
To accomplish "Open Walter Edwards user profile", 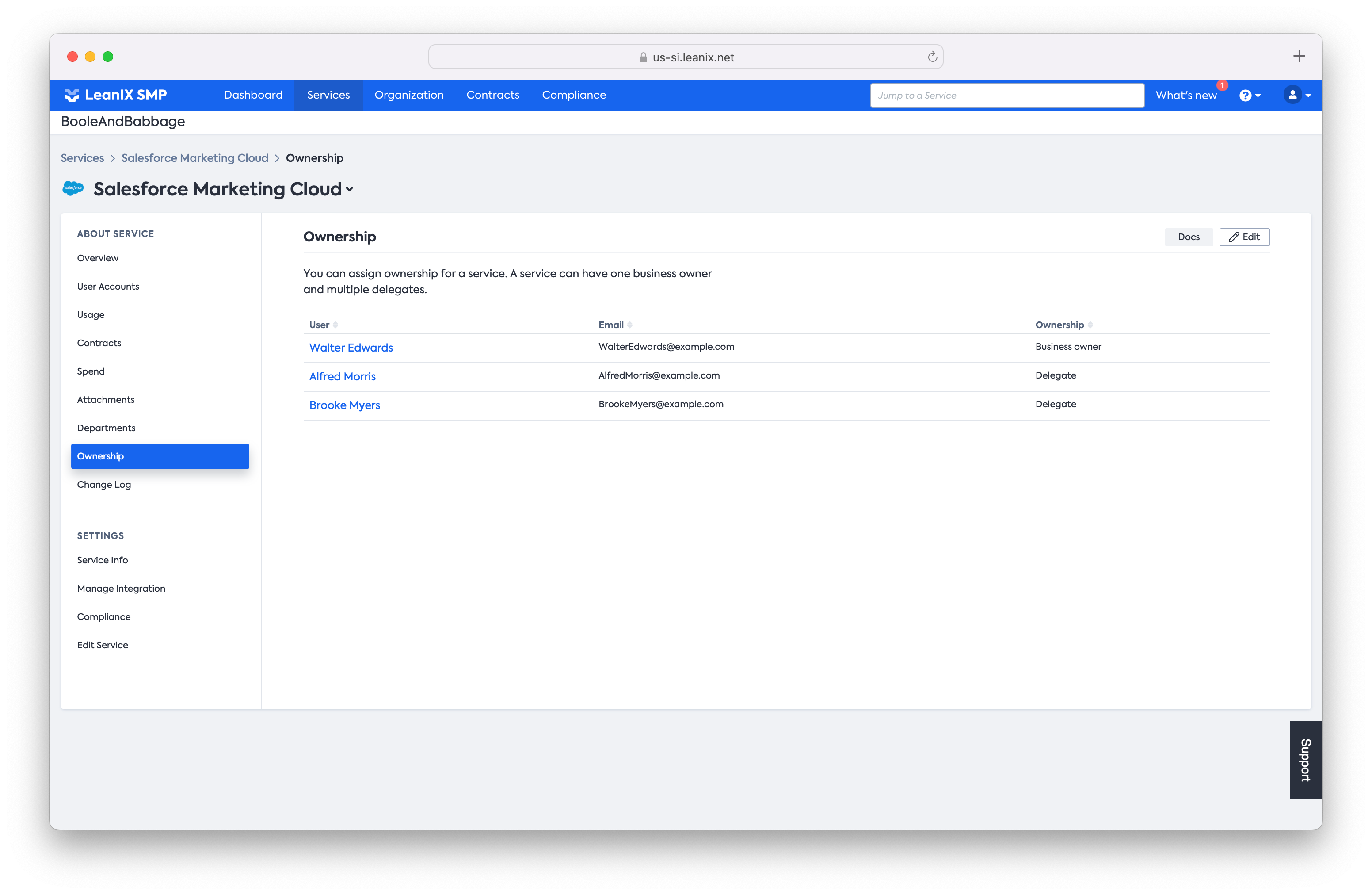I will click(x=351, y=348).
